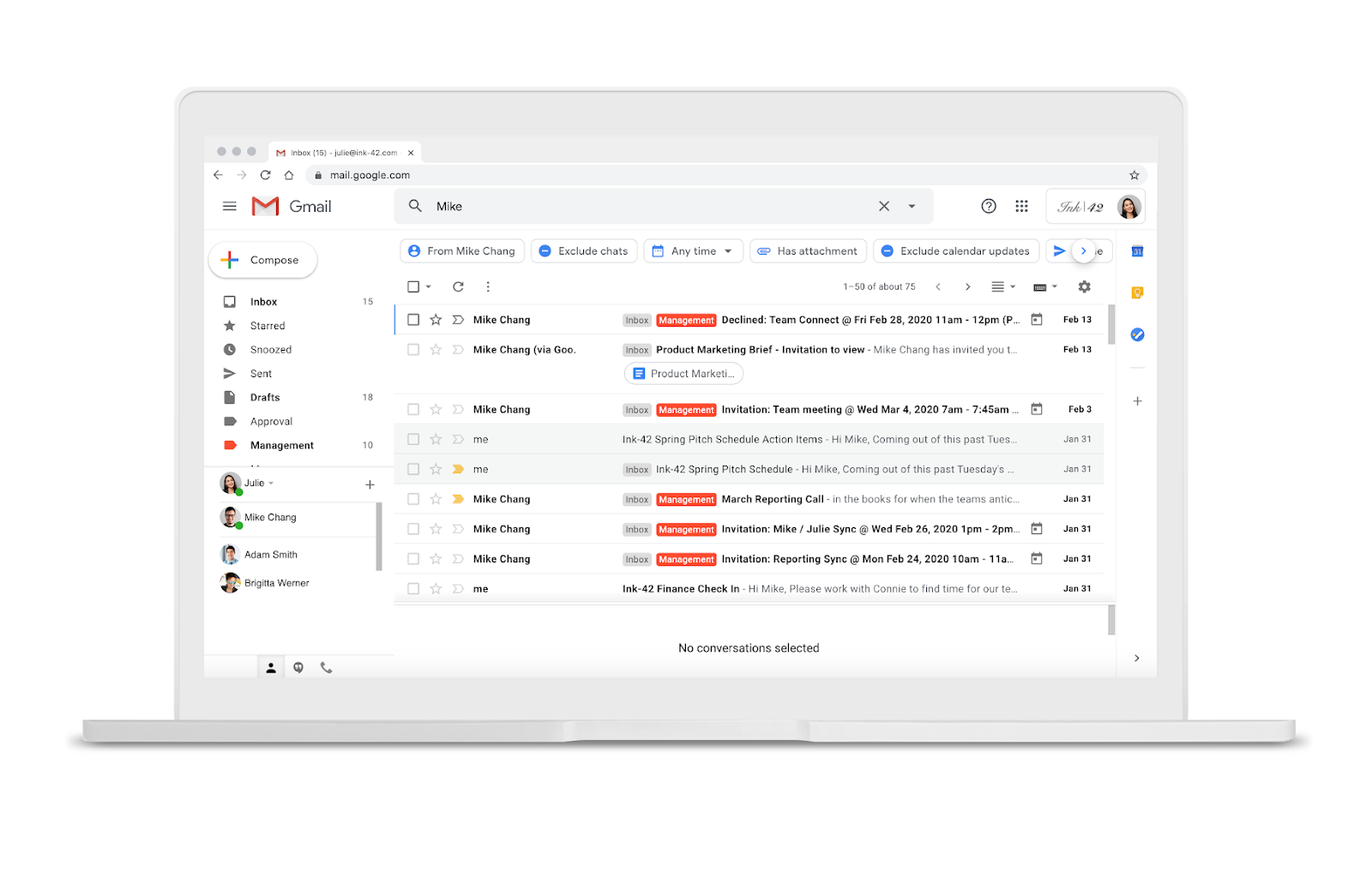
Task: Open the Google Calendar side panel
Action: pos(1137,251)
